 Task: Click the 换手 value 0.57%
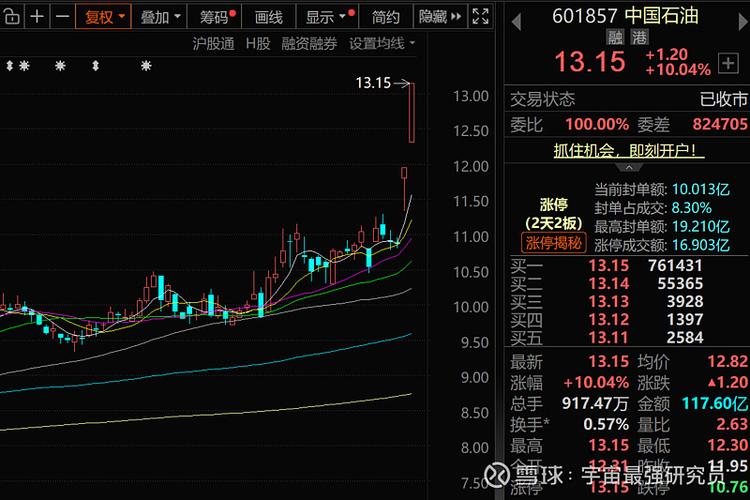[x=606, y=424]
